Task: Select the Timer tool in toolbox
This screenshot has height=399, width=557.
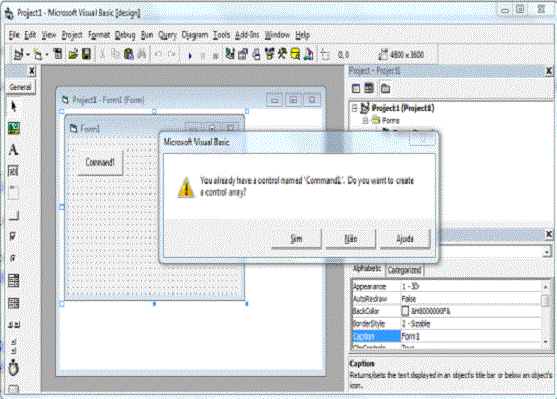Action: (13, 368)
